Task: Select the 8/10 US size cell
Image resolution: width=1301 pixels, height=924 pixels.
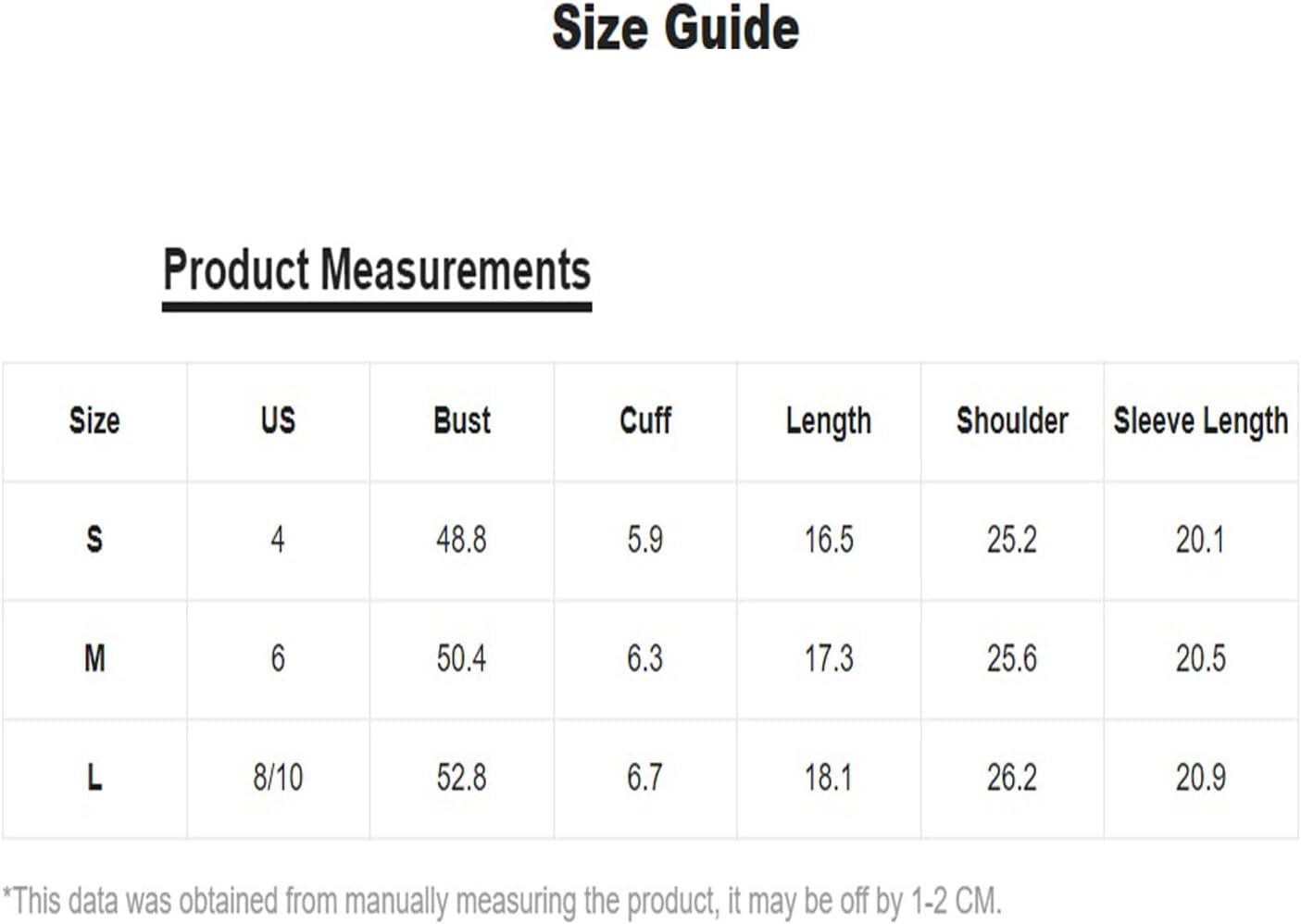Action: [x=278, y=778]
